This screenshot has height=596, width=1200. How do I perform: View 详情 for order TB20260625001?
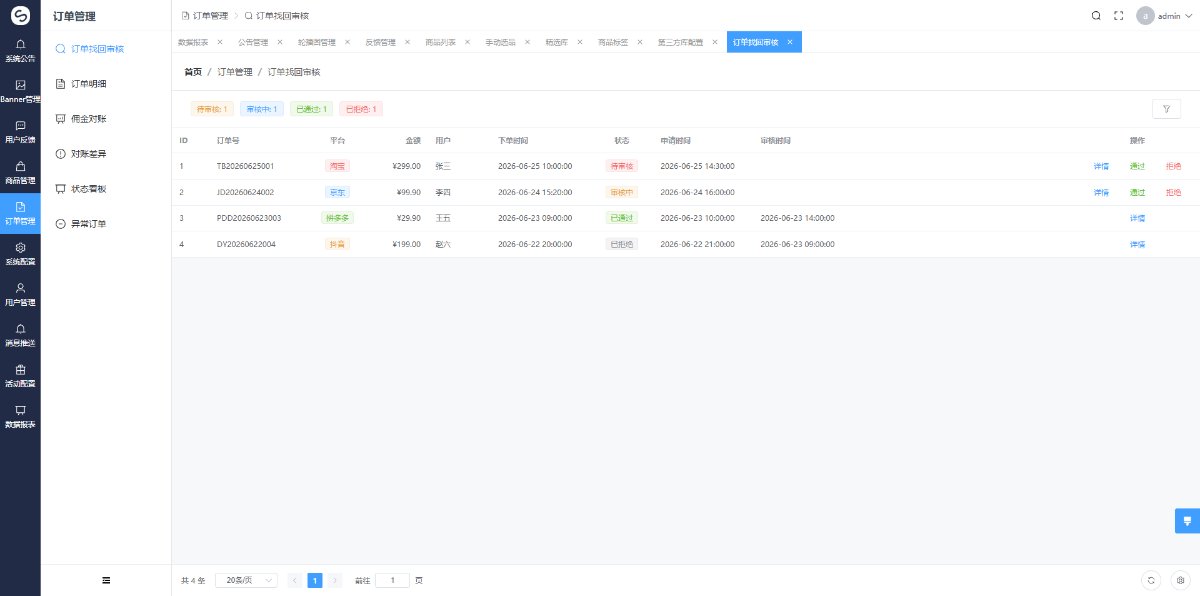point(1101,166)
